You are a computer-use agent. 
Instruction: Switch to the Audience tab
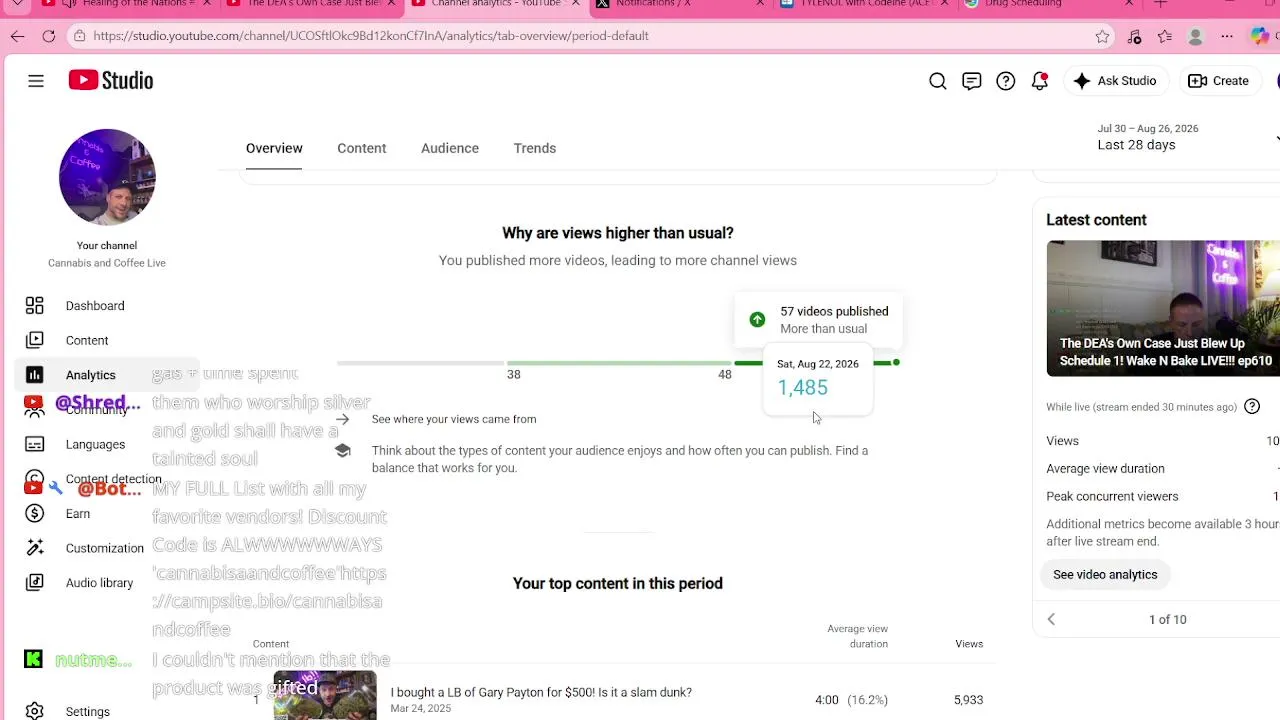click(x=450, y=148)
